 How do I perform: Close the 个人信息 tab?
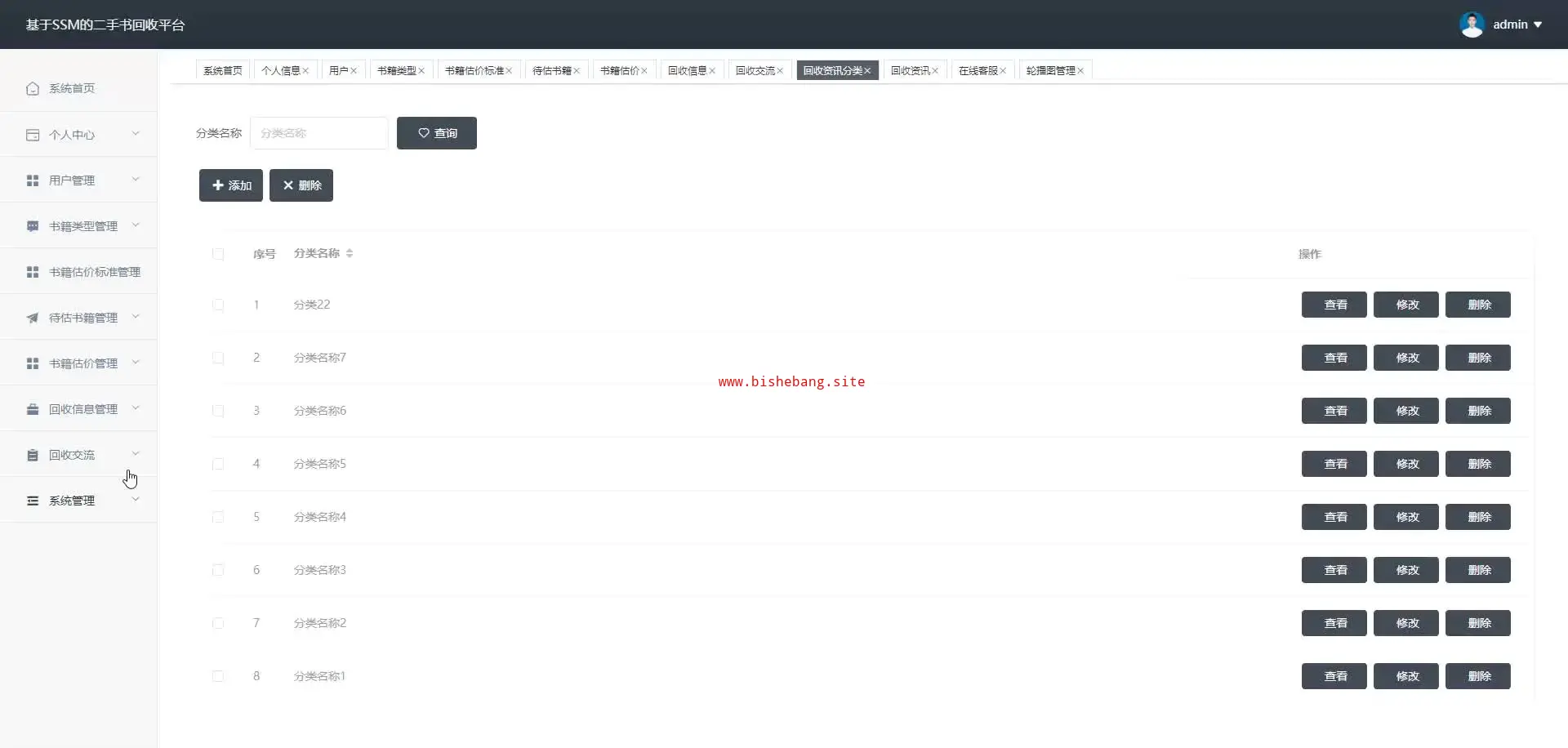(305, 71)
